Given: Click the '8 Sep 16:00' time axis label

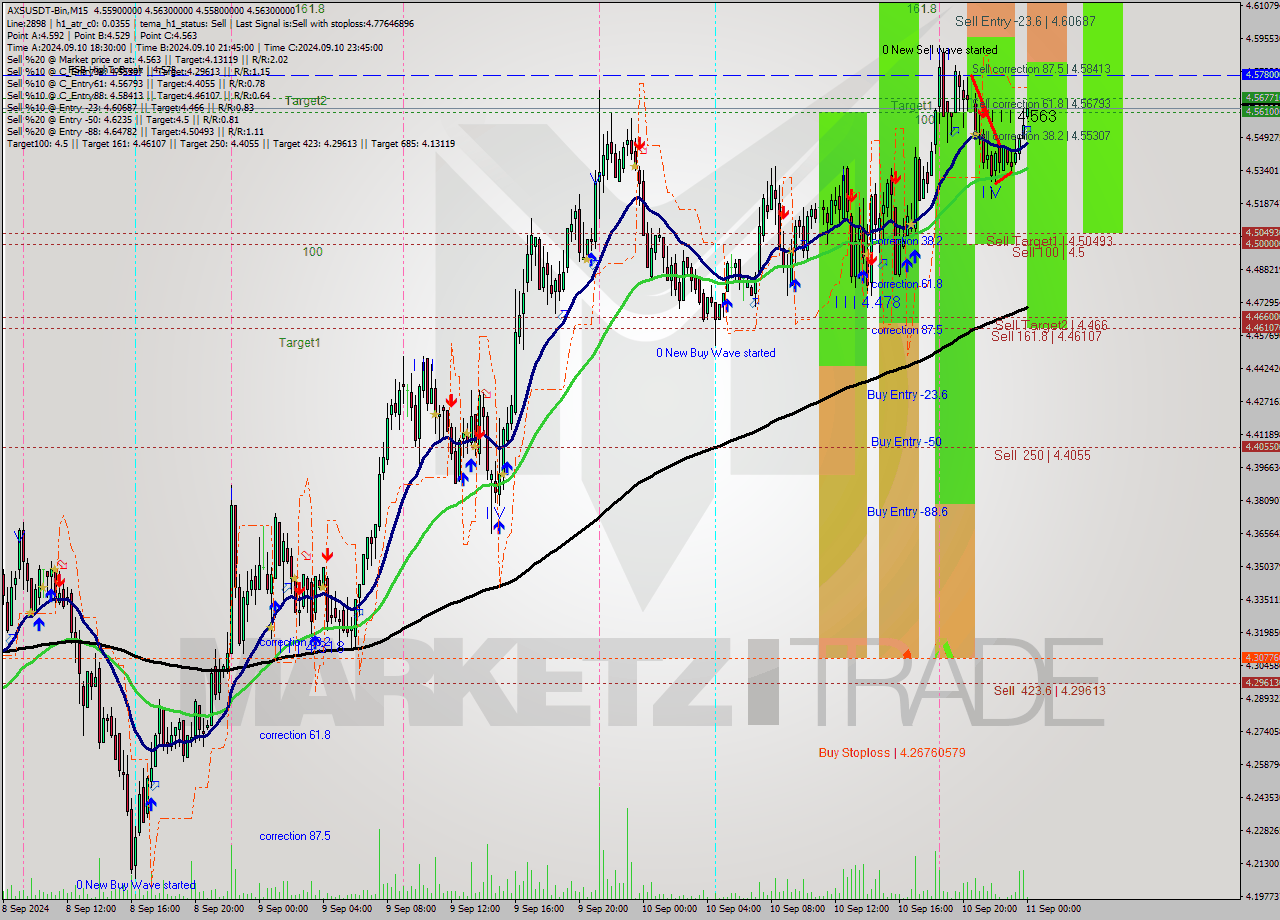Looking at the screenshot, I should click(153, 909).
